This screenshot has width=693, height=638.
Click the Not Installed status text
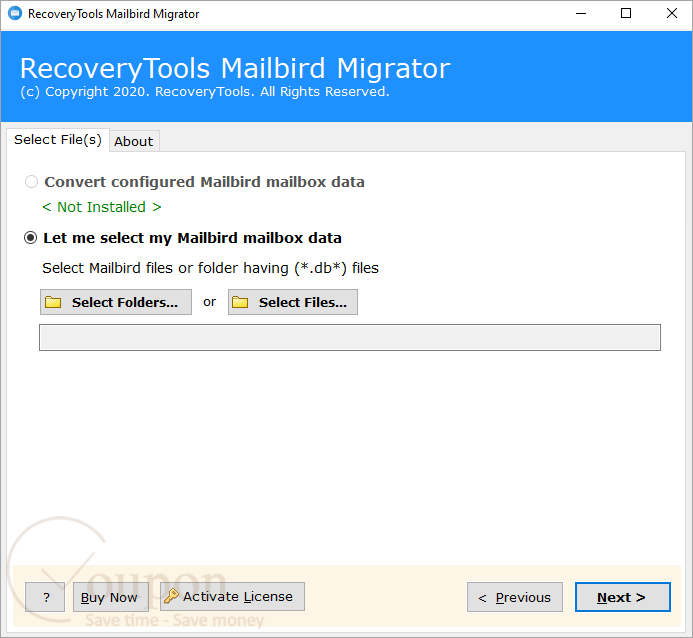[102, 207]
